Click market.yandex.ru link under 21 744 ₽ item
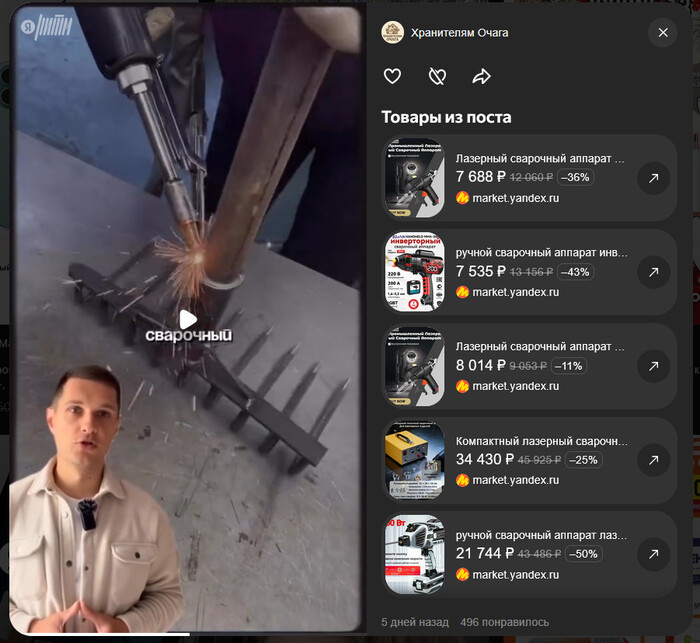 coord(516,575)
